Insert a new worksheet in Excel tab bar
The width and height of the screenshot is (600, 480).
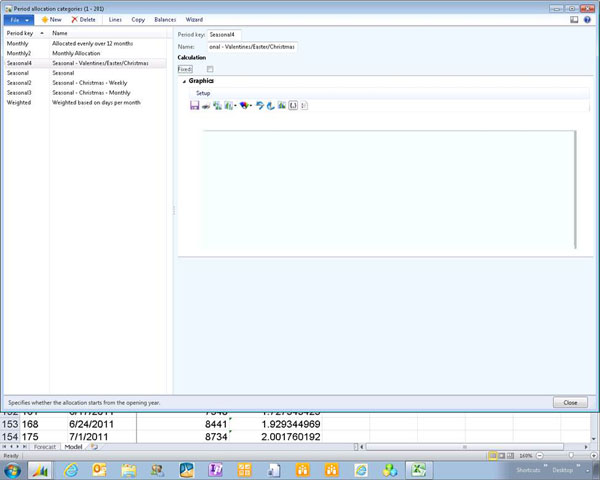94,447
